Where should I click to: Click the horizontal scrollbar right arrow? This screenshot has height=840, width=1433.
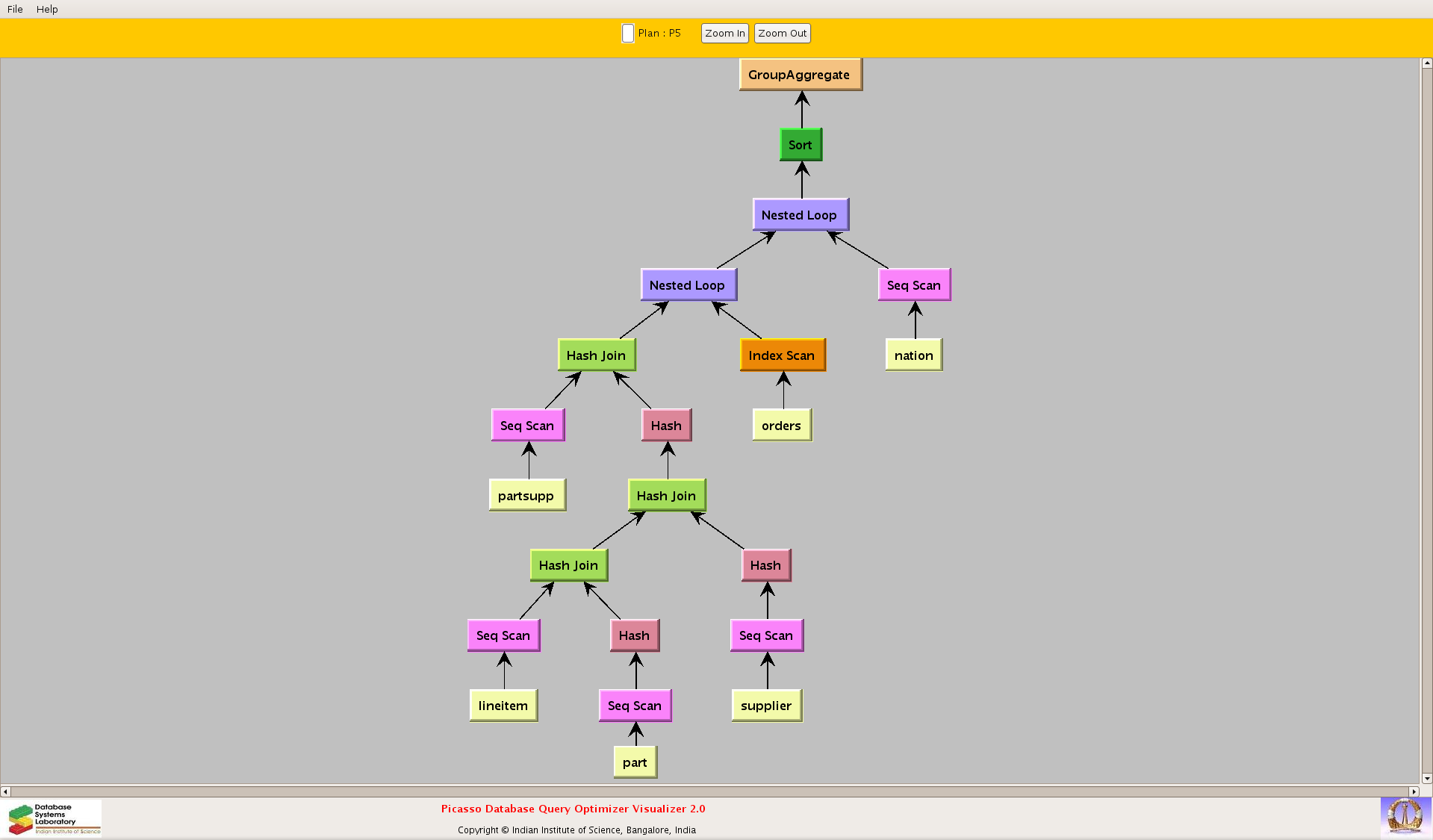pos(1413,791)
